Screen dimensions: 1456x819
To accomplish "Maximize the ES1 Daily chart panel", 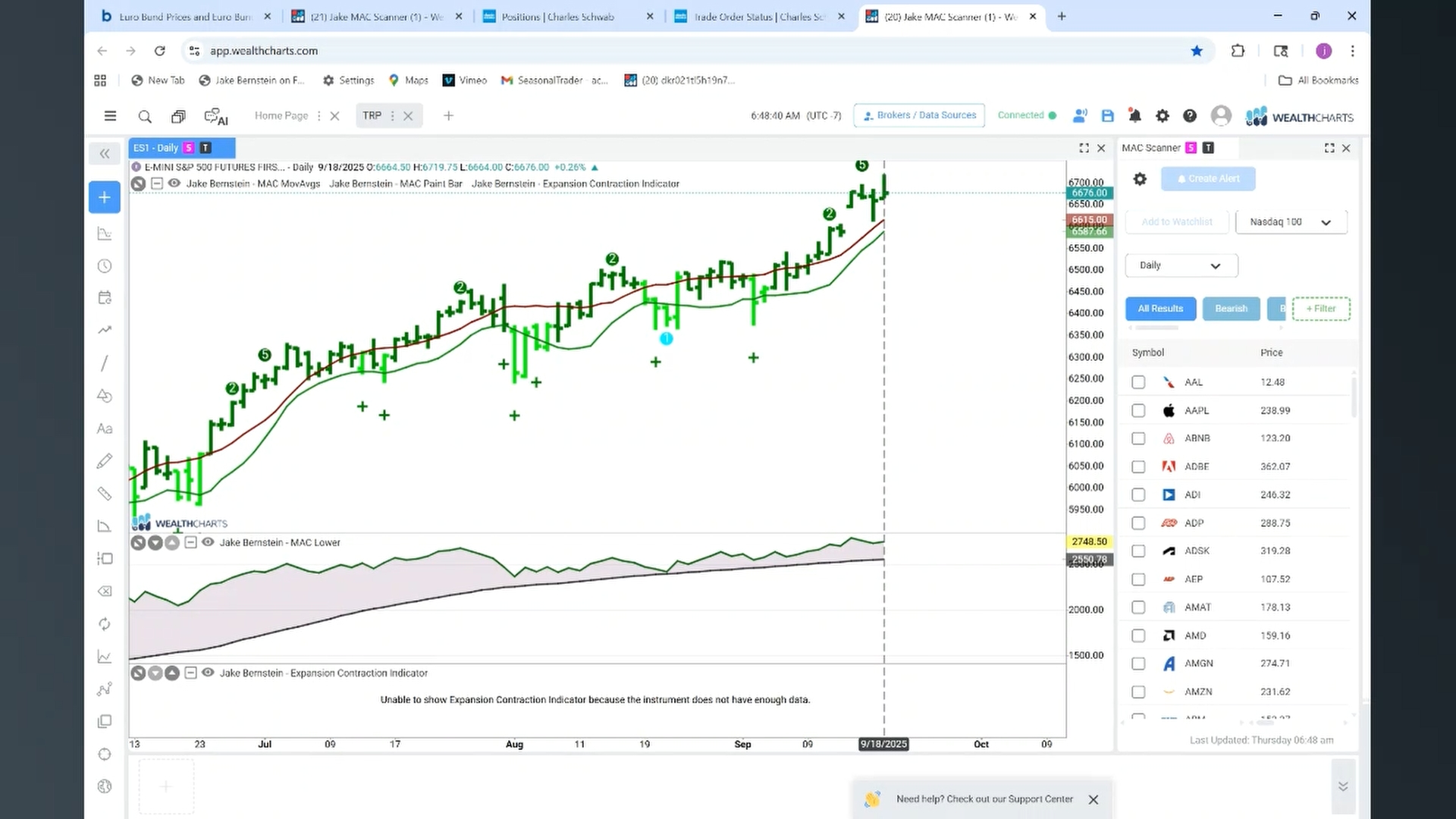I will click(1084, 148).
